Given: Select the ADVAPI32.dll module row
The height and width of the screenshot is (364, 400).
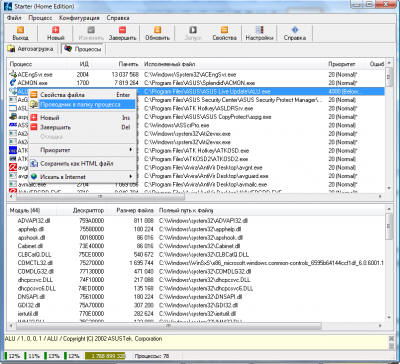Looking at the screenshot, I should click(197, 221).
